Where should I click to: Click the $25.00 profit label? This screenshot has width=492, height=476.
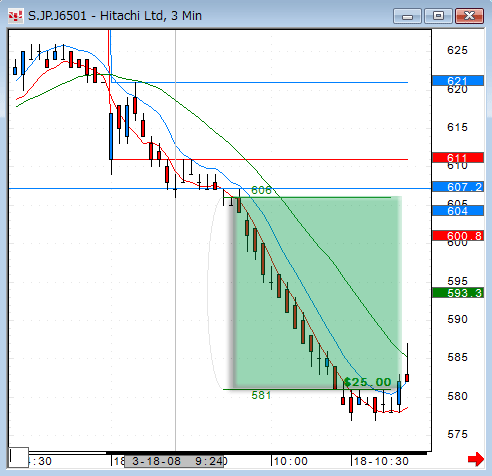367,382
